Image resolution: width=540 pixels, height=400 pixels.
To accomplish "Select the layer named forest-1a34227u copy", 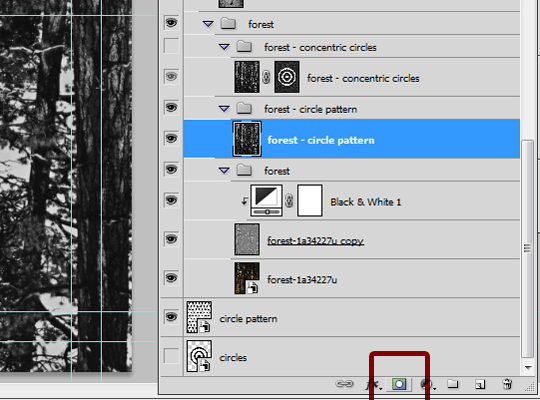I will [x=315, y=240].
